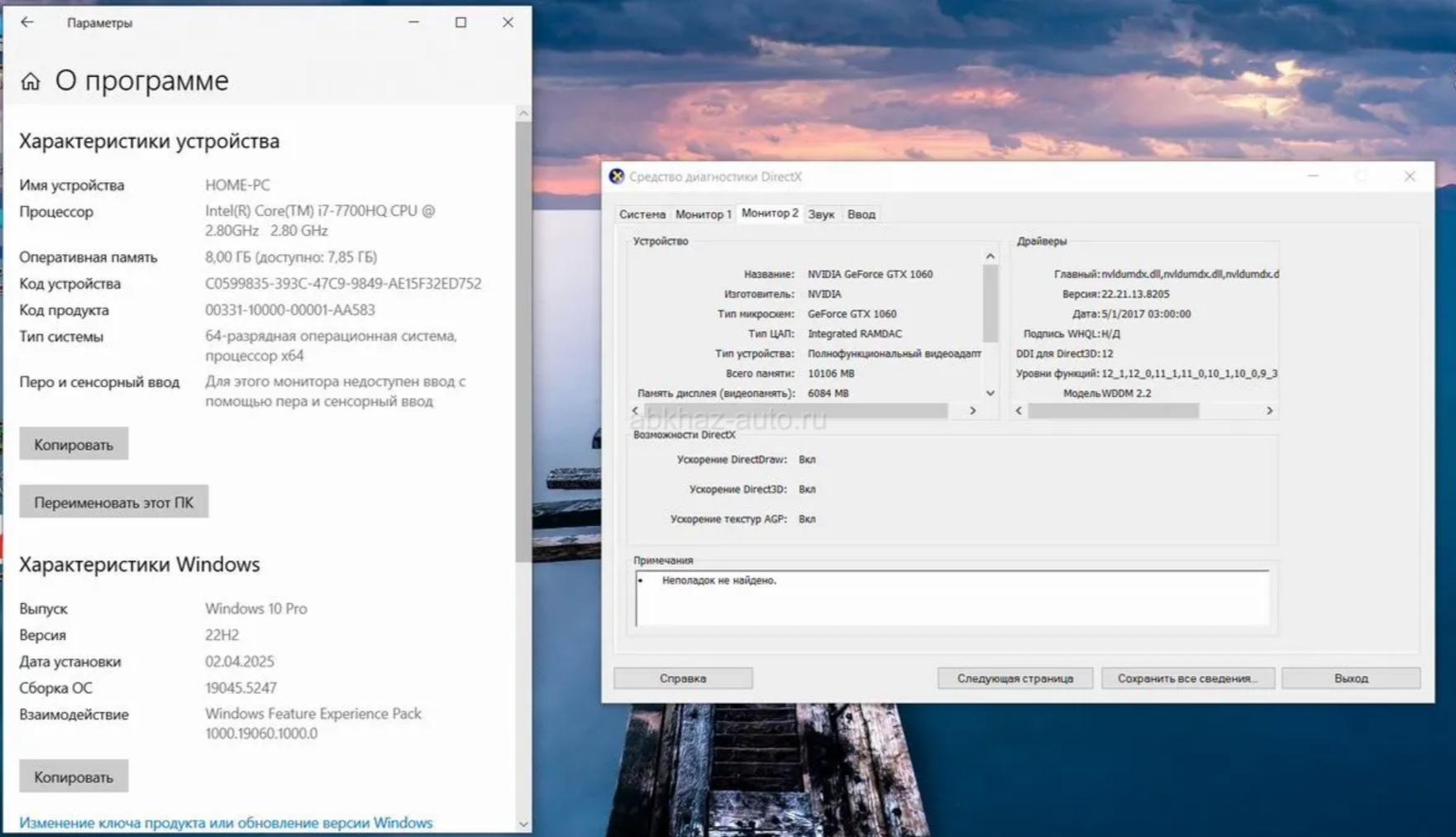This screenshot has width=1456, height=837.
Task: Click the back arrow in Settings window
Action: tap(27, 22)
